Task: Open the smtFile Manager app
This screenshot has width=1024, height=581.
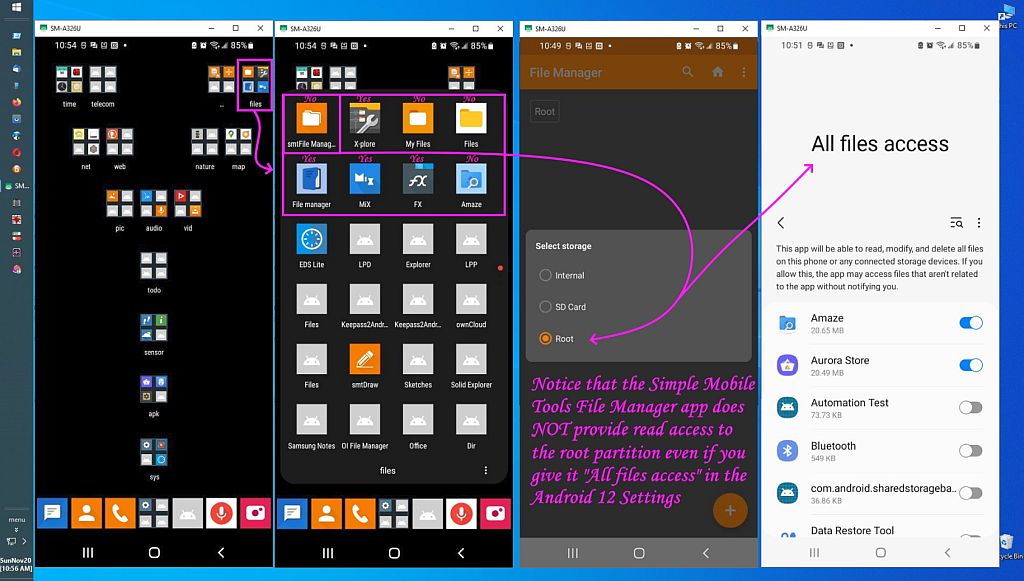Action: pyautogui.click(x=312, y=119)
